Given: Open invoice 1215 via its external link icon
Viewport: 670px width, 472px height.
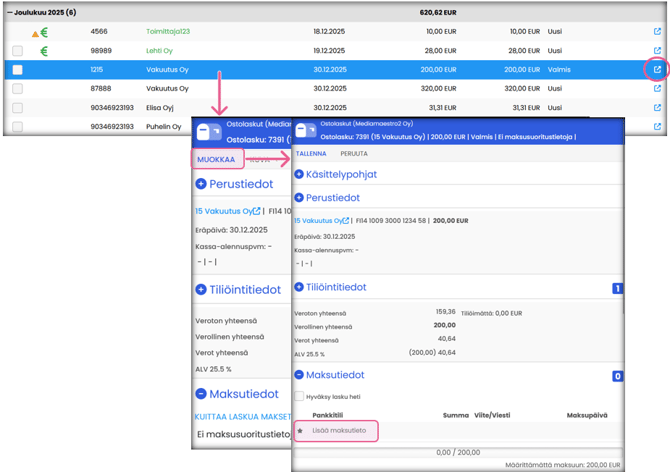Looking at the screenshot, I should (657, 70).
